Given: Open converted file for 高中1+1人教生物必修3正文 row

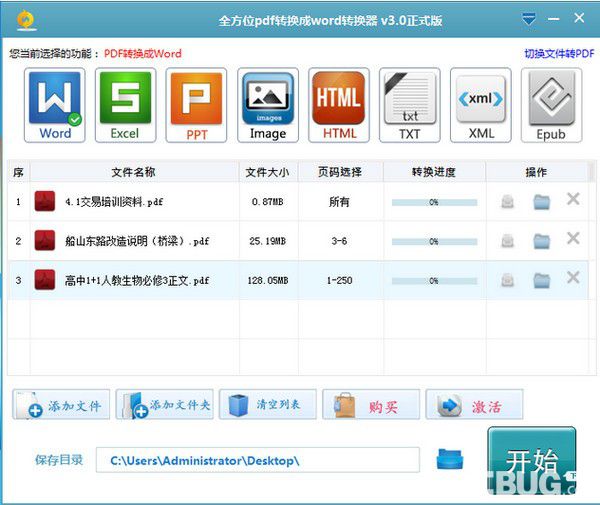Looking at the screenshot, I should click(x=507, y=280).
